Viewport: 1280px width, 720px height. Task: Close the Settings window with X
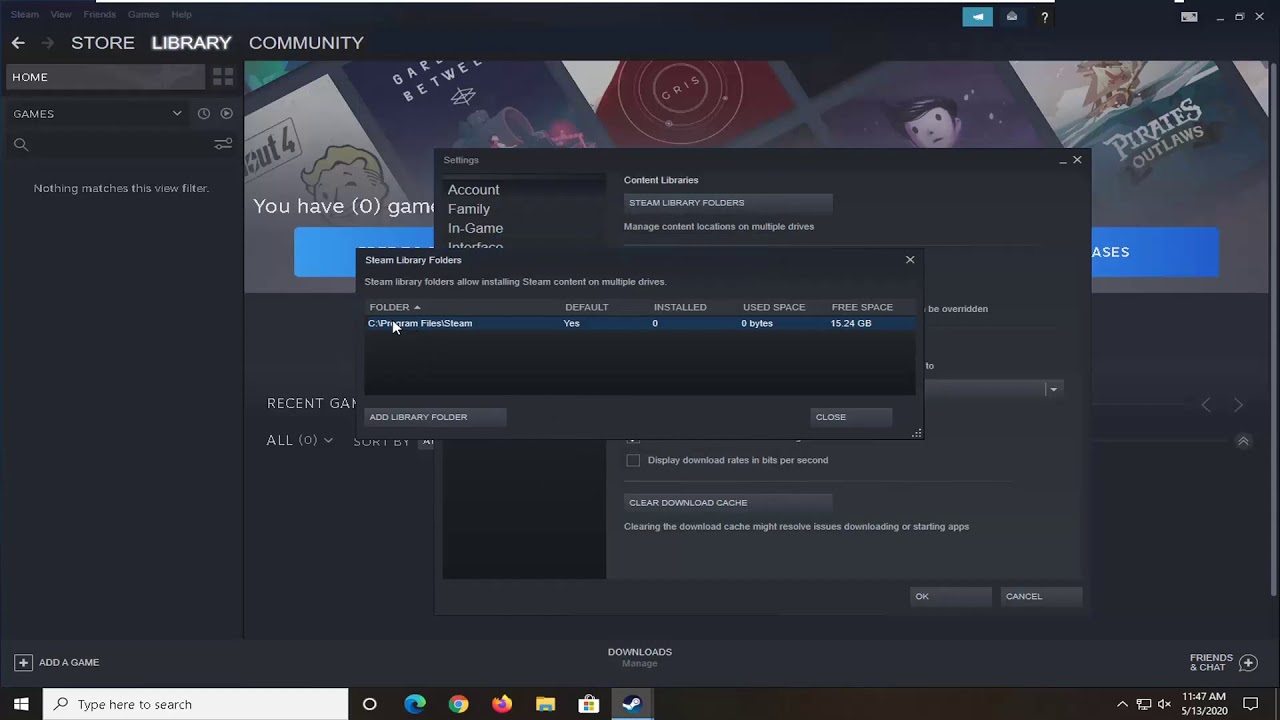click(1077, 160)
